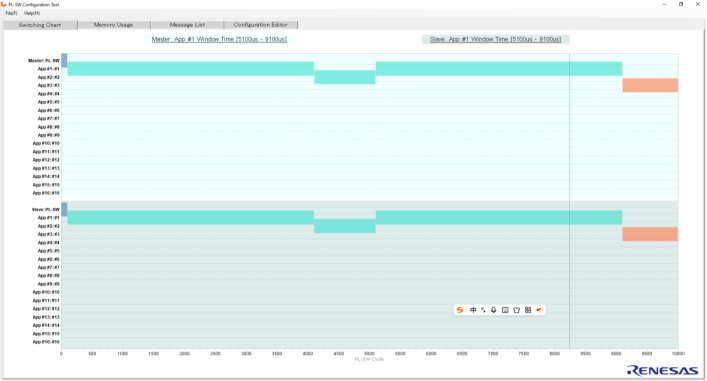Select the Master PL-SW blue bar
This screenshot has height=381, width=707.
pos(64,60)
